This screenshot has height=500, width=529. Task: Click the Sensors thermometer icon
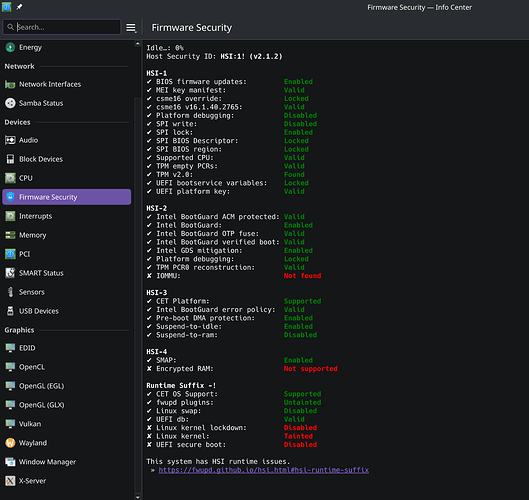(10, 292)
